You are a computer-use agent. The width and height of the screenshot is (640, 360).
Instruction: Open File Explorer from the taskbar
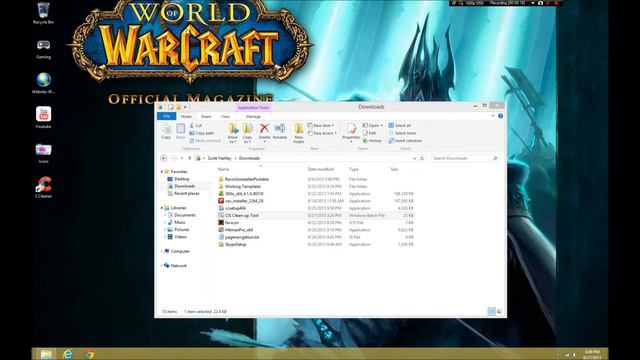46,354
